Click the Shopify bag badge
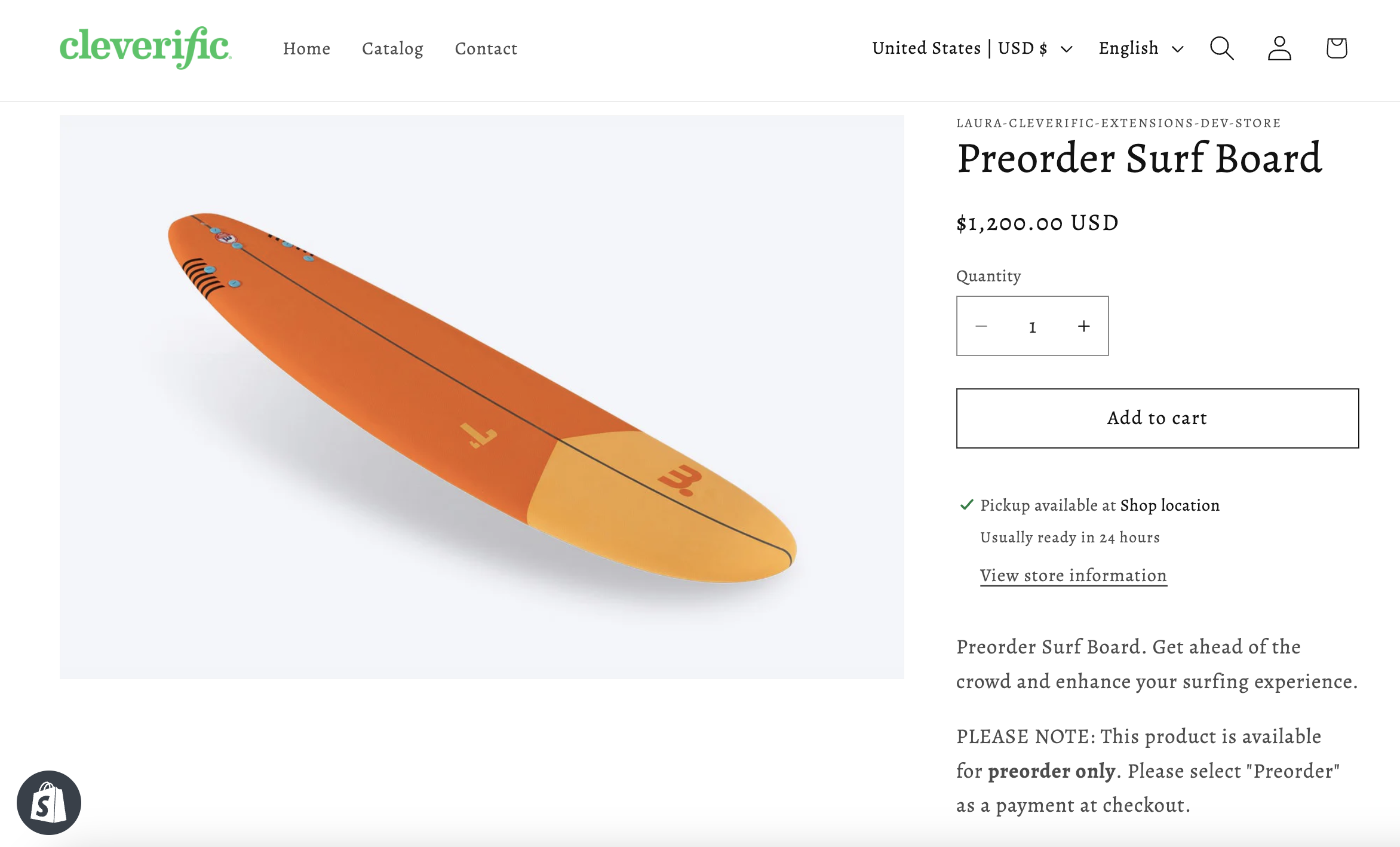 [x=49, y=802]
